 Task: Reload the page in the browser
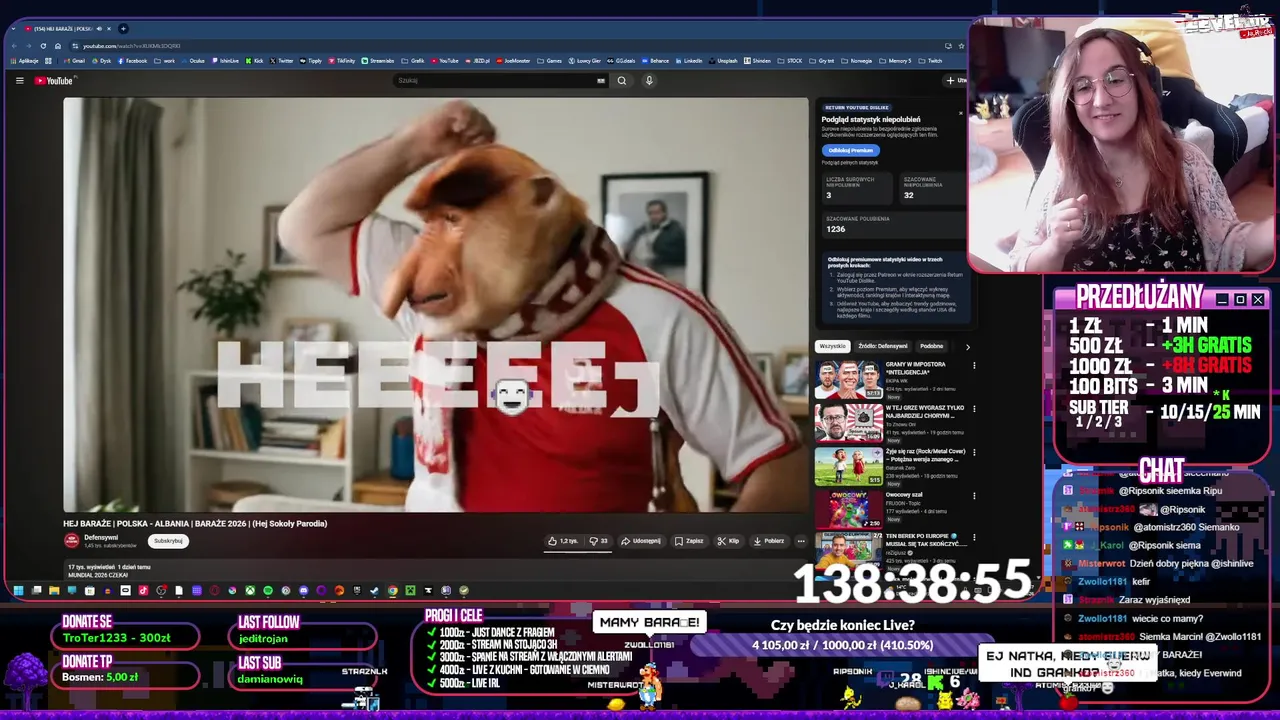tap(43, 46)
